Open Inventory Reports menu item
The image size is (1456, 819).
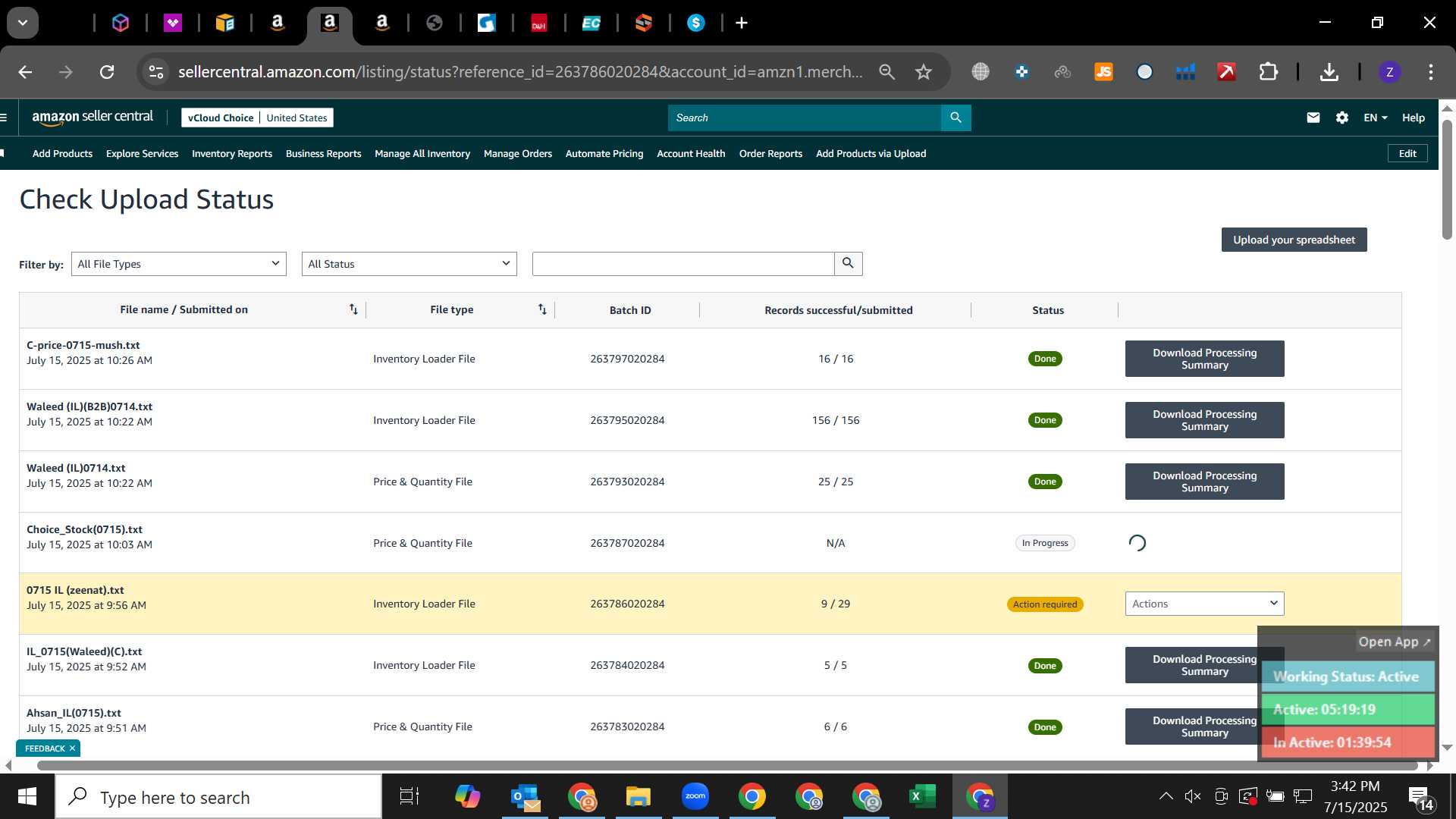[x=232, y=154]
